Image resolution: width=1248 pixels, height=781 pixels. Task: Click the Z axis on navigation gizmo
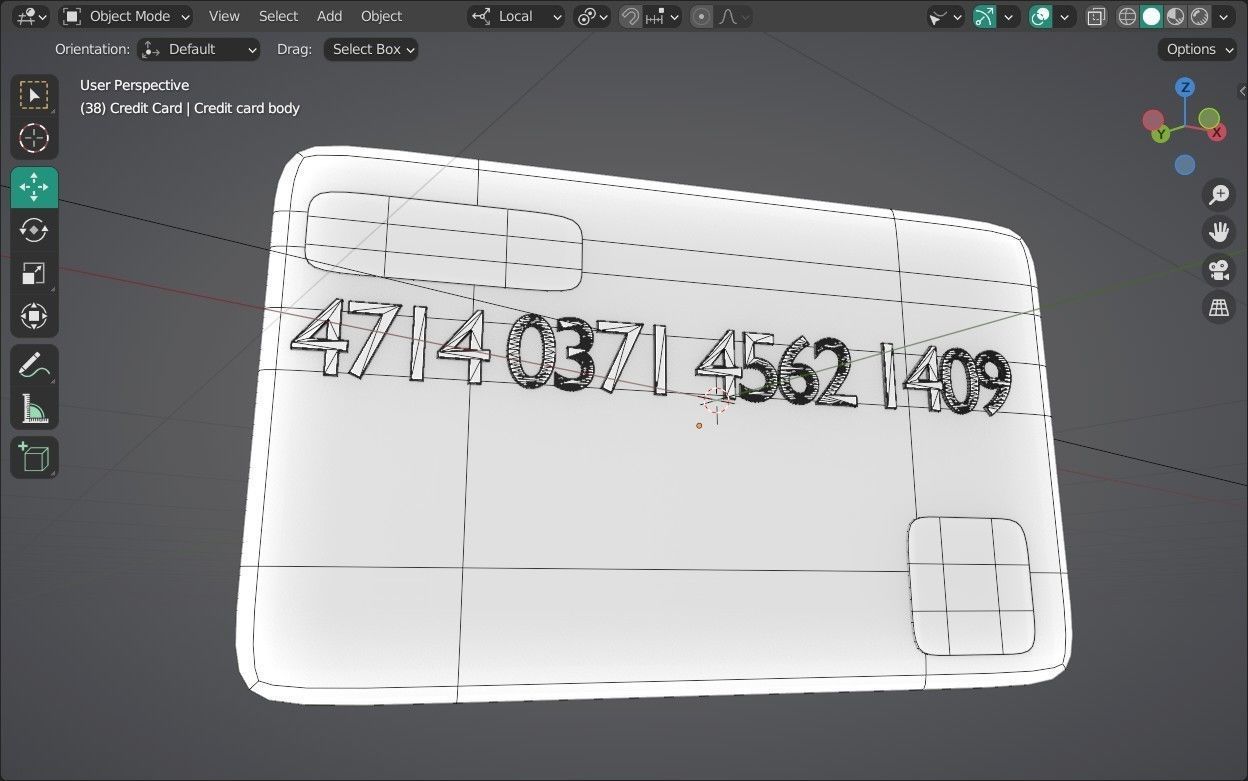coord(1185,88)
